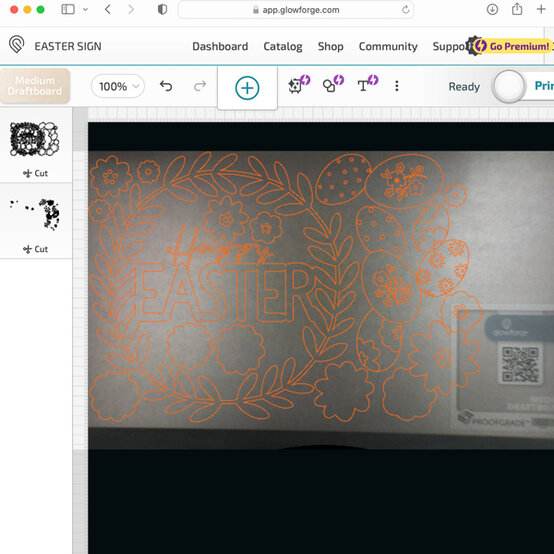Click the second step's Cut label
The image size is (554, 554).
35,249
